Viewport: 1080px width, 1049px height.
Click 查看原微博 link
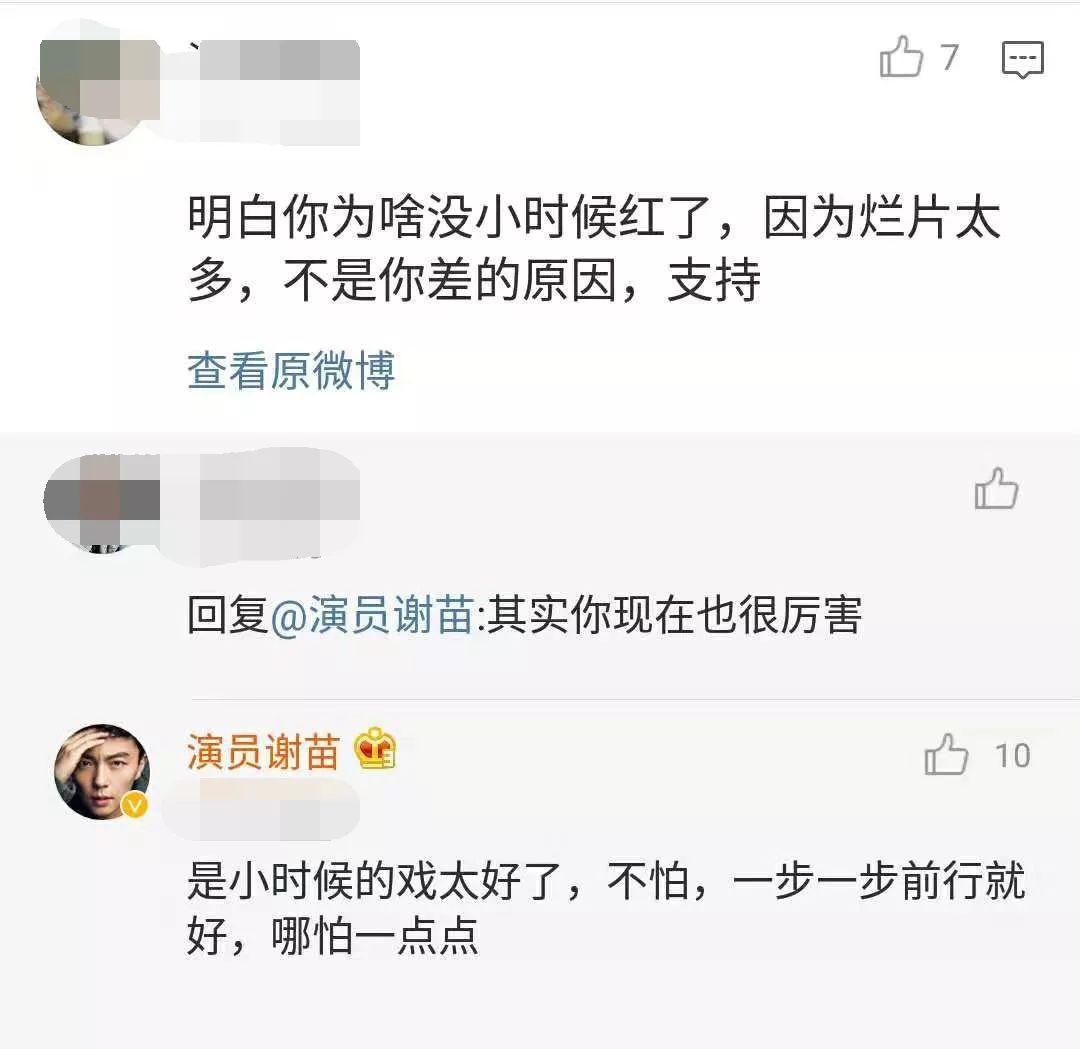[291, 371]
